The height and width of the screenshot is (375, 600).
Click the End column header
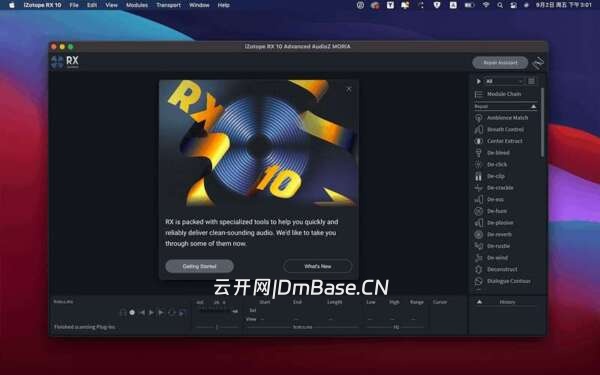pos(297,302)
